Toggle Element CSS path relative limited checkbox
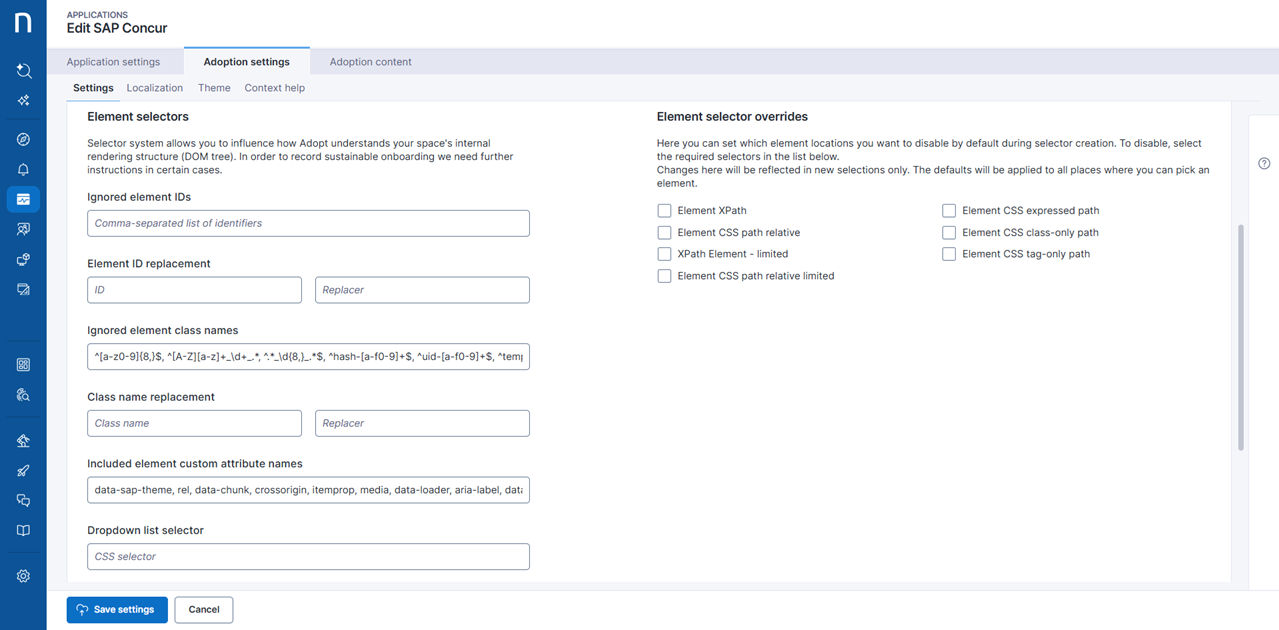The height and width of the screenshot is (630, 1279). (664, 276)
